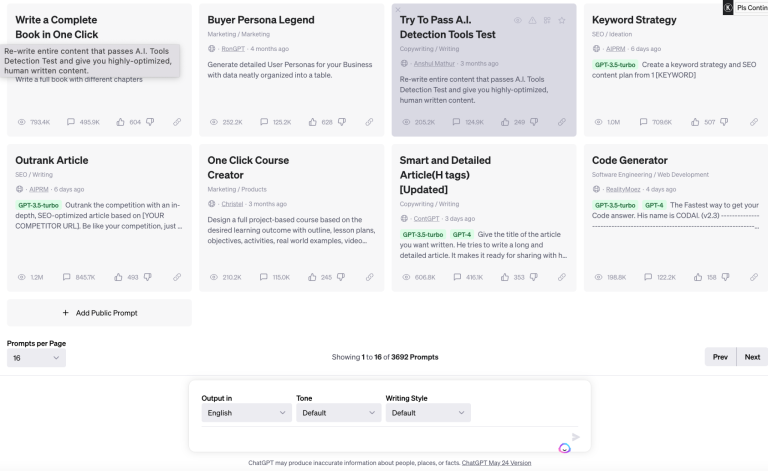This screenshot has height=471, width=768.
Task: Click the send message arrow icon
Action: click(x=575, y=437)
